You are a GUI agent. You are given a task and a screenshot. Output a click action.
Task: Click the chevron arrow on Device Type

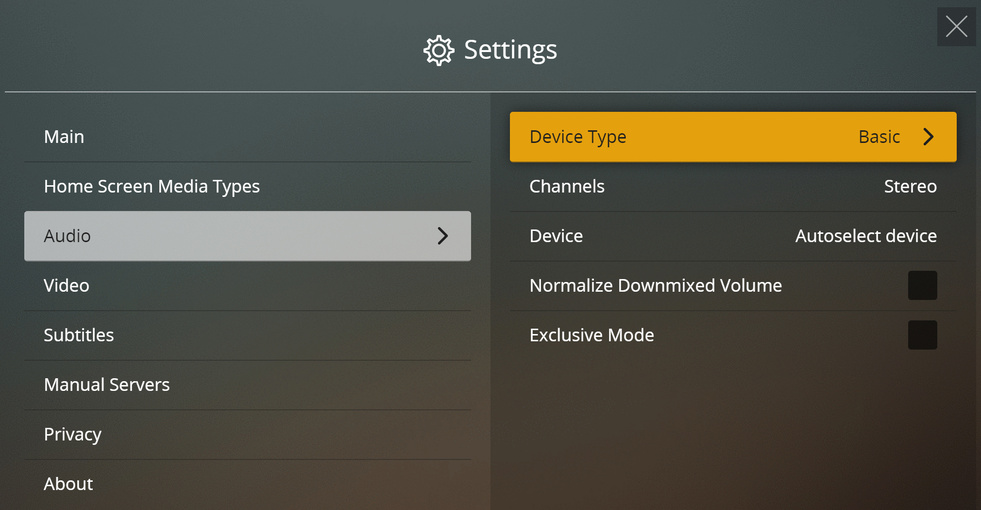click(x=928, y=137)
